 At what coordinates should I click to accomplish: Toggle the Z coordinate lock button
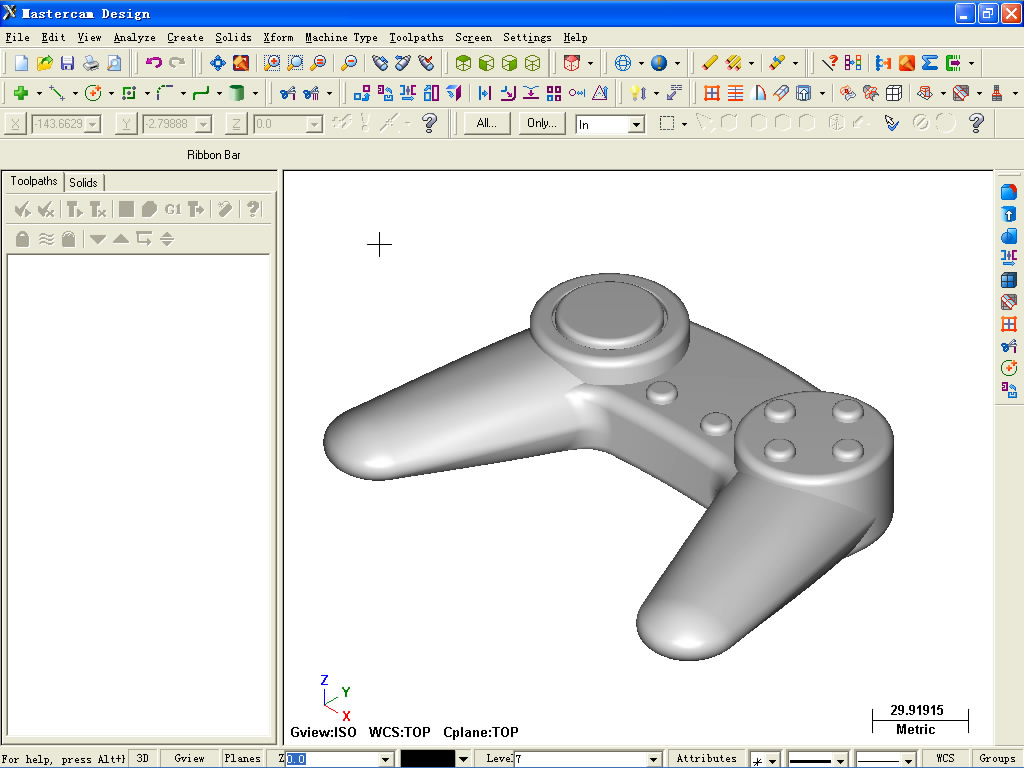(x=236, y=123)
